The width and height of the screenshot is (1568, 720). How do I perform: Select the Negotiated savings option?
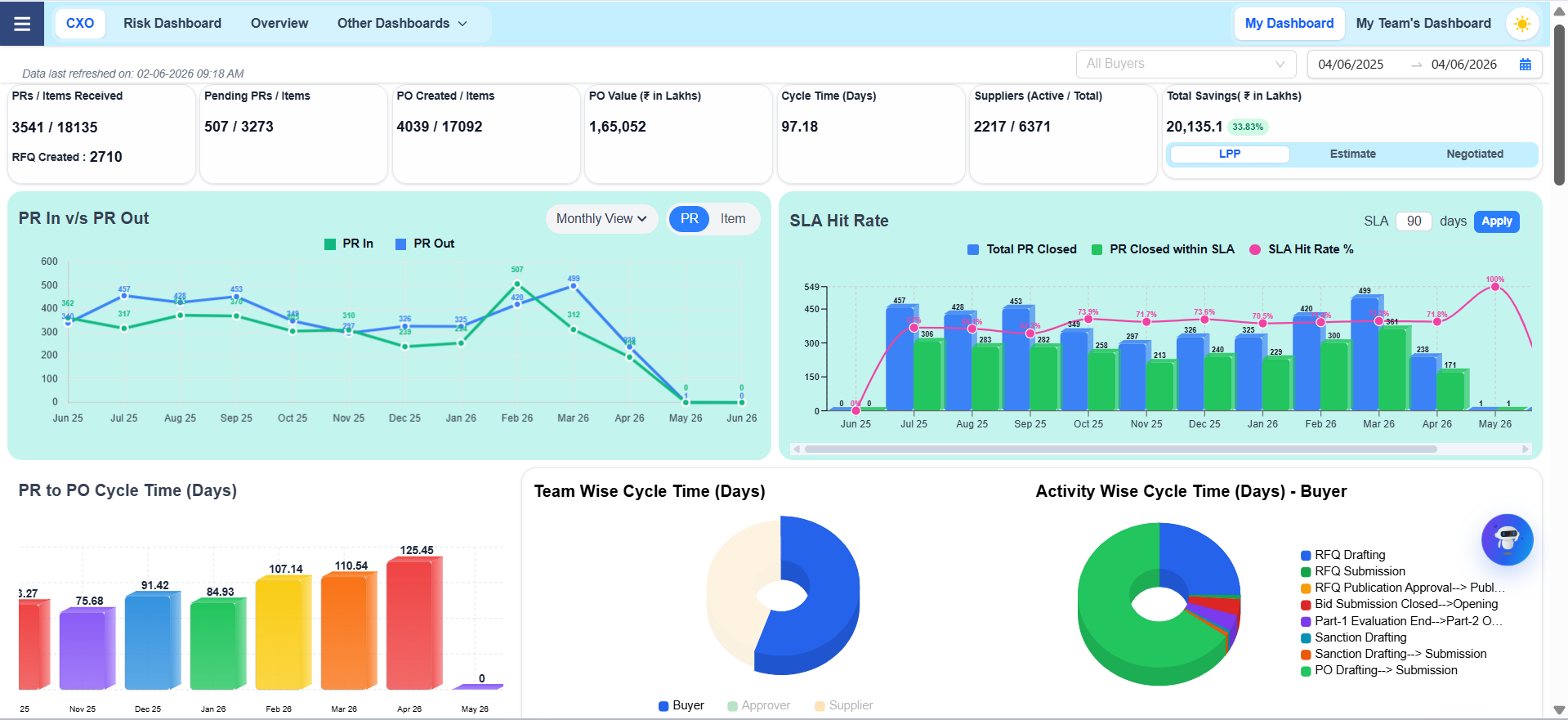tap(1474, 154)
